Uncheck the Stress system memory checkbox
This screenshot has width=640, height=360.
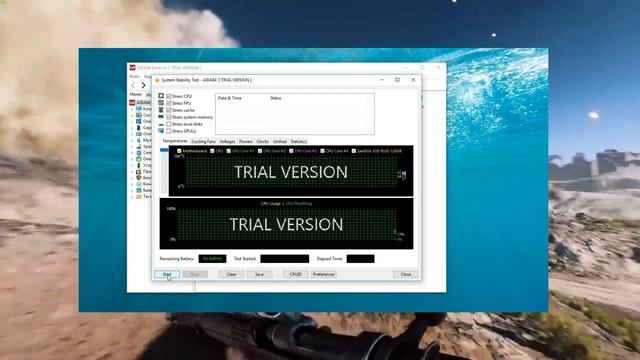click(x=169, y=117)
